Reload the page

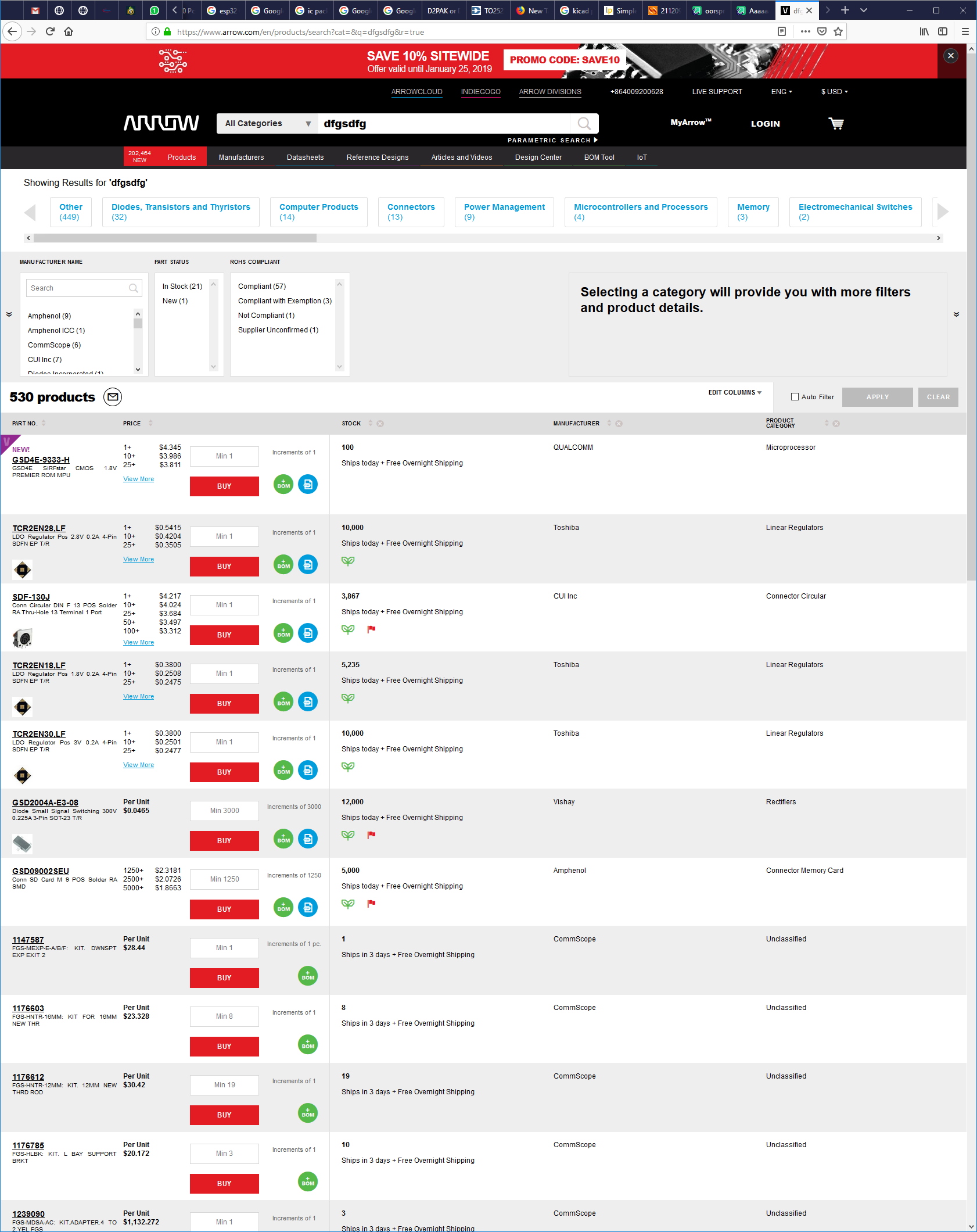(50, 31)
